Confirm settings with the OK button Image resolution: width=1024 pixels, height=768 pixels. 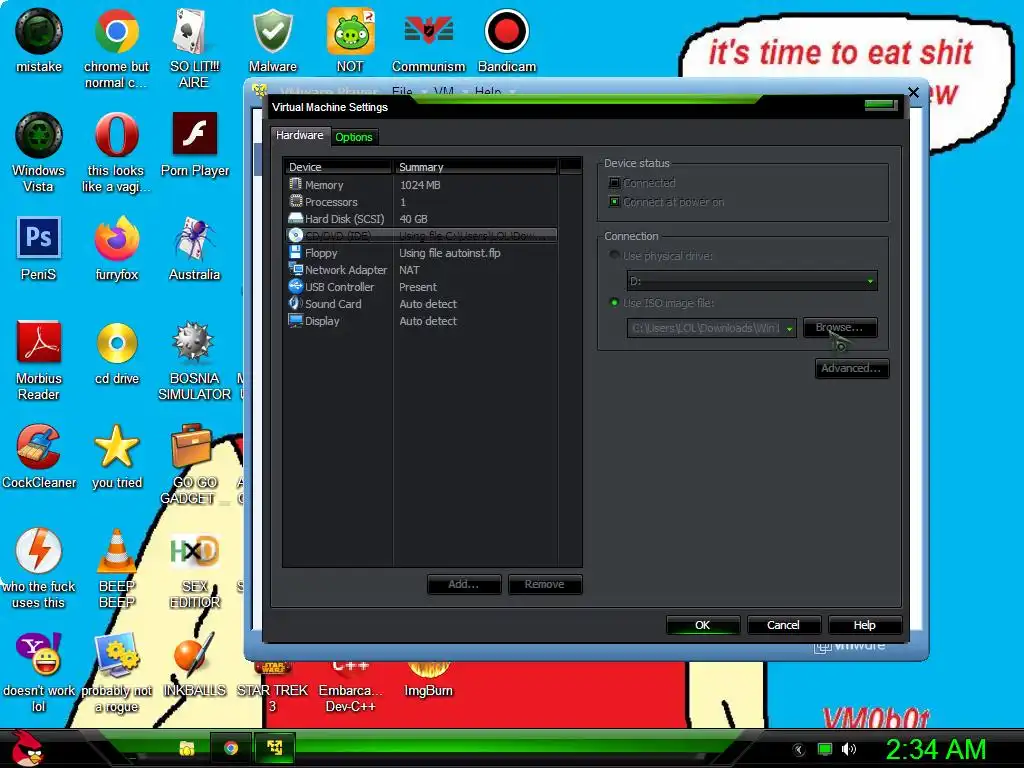pos(703,625)
